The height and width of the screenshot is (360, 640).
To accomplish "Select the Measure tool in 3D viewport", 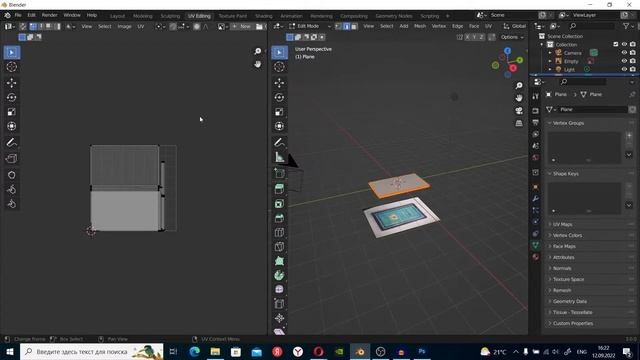I will pos(279,157).
